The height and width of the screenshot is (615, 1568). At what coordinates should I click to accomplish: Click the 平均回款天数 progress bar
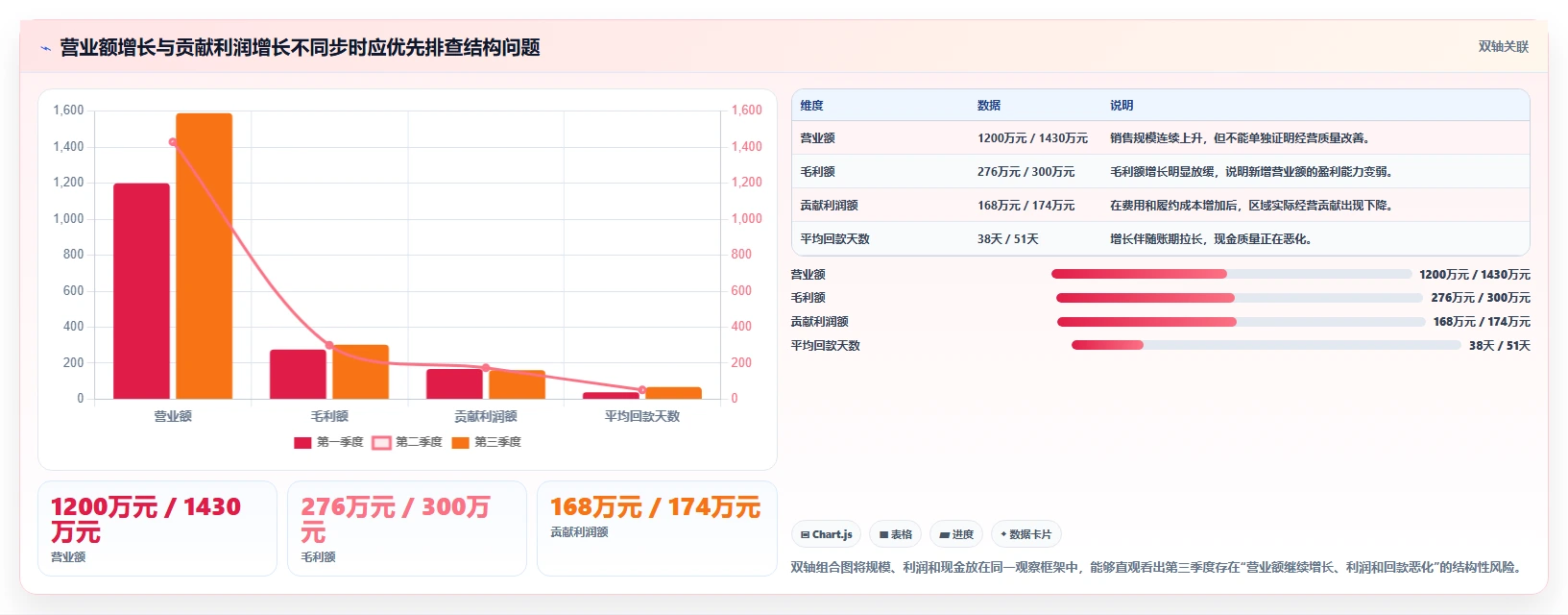1266,345
